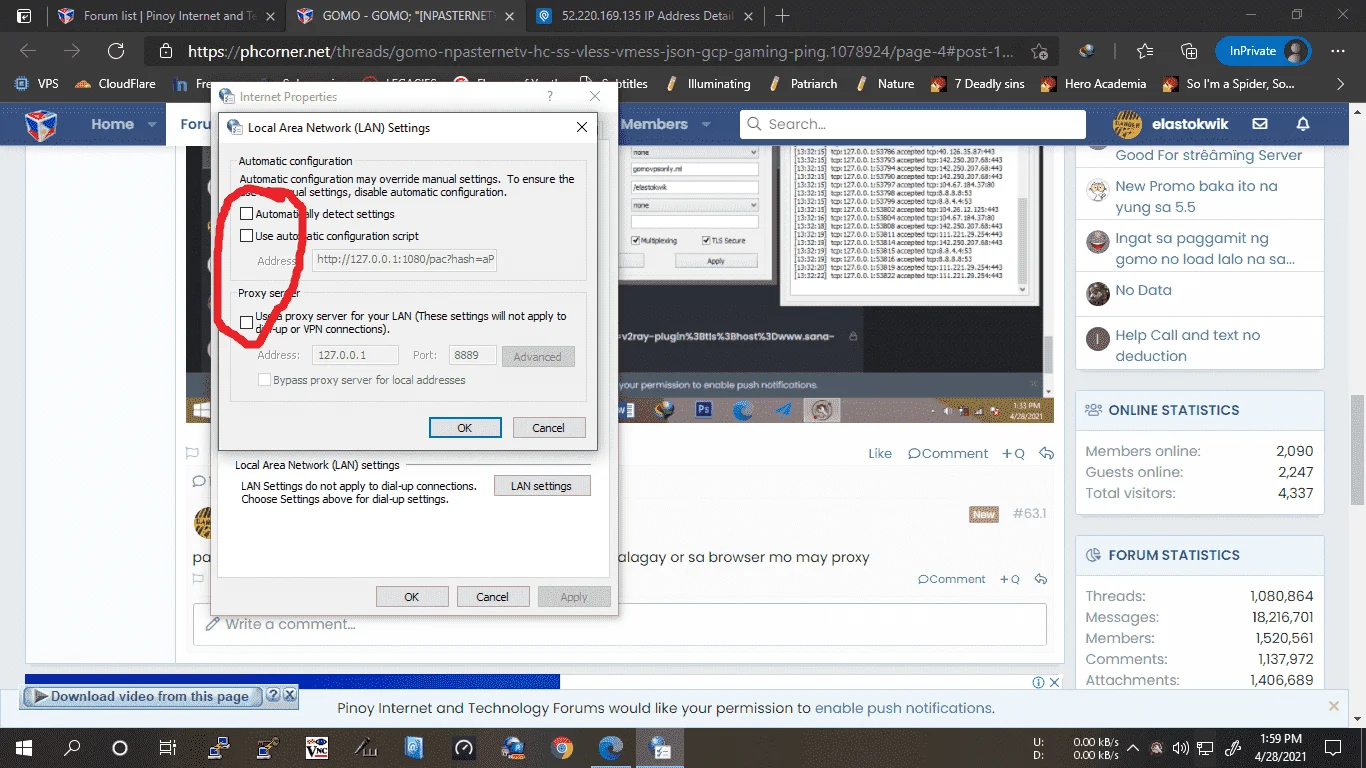Show hidden system tray icons

tap(1132, 748)
